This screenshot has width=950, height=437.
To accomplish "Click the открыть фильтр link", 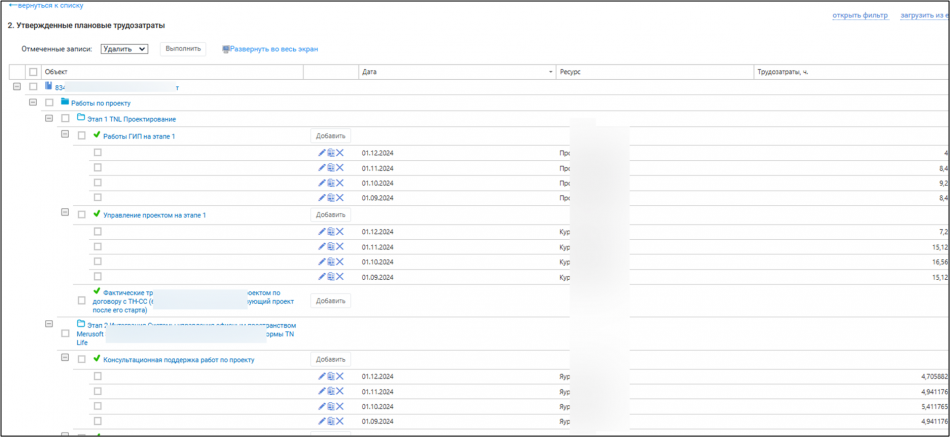I will [860, 15].
